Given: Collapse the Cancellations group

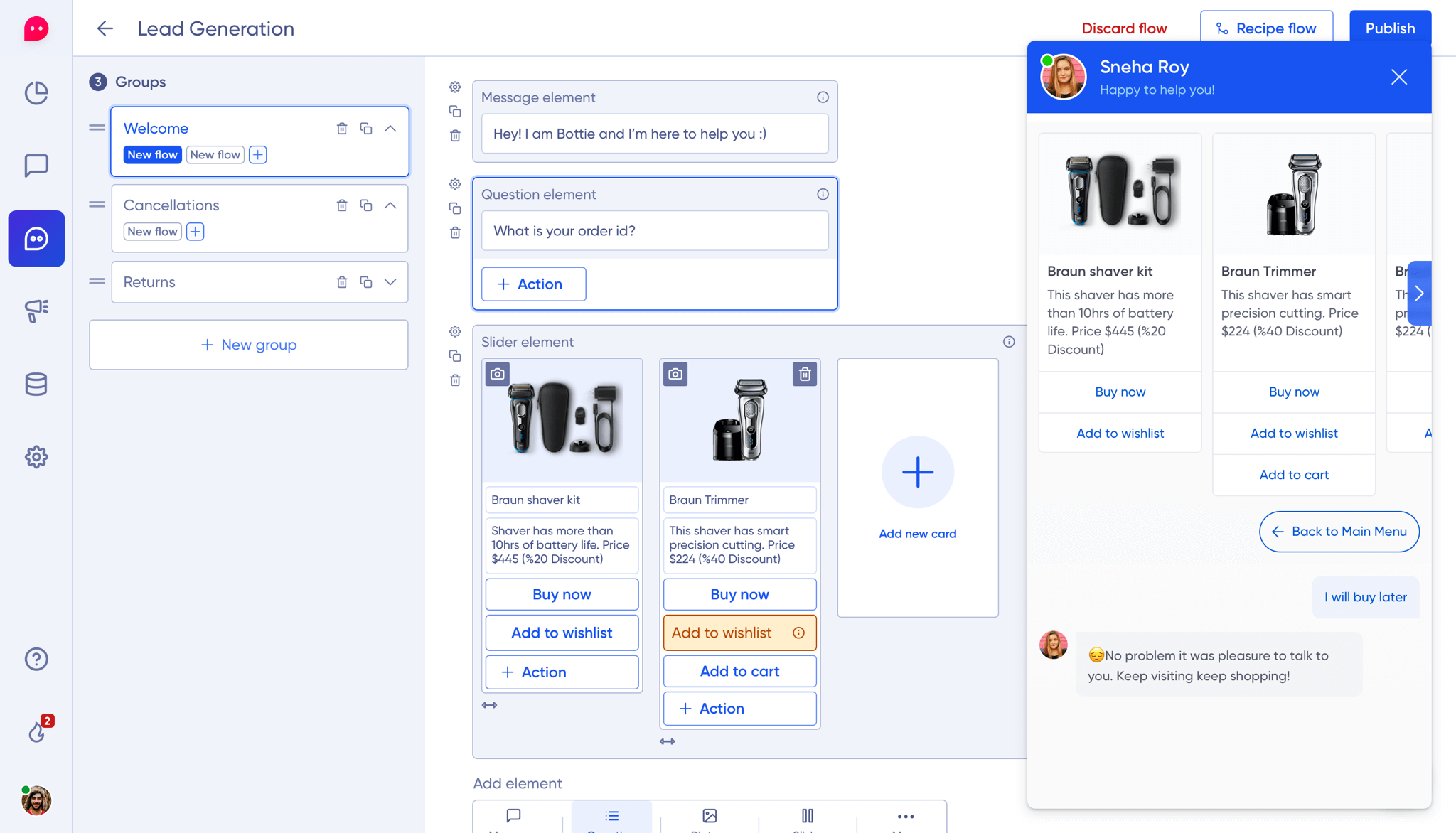Looking at the screenshot, I should tap(390, 205).
